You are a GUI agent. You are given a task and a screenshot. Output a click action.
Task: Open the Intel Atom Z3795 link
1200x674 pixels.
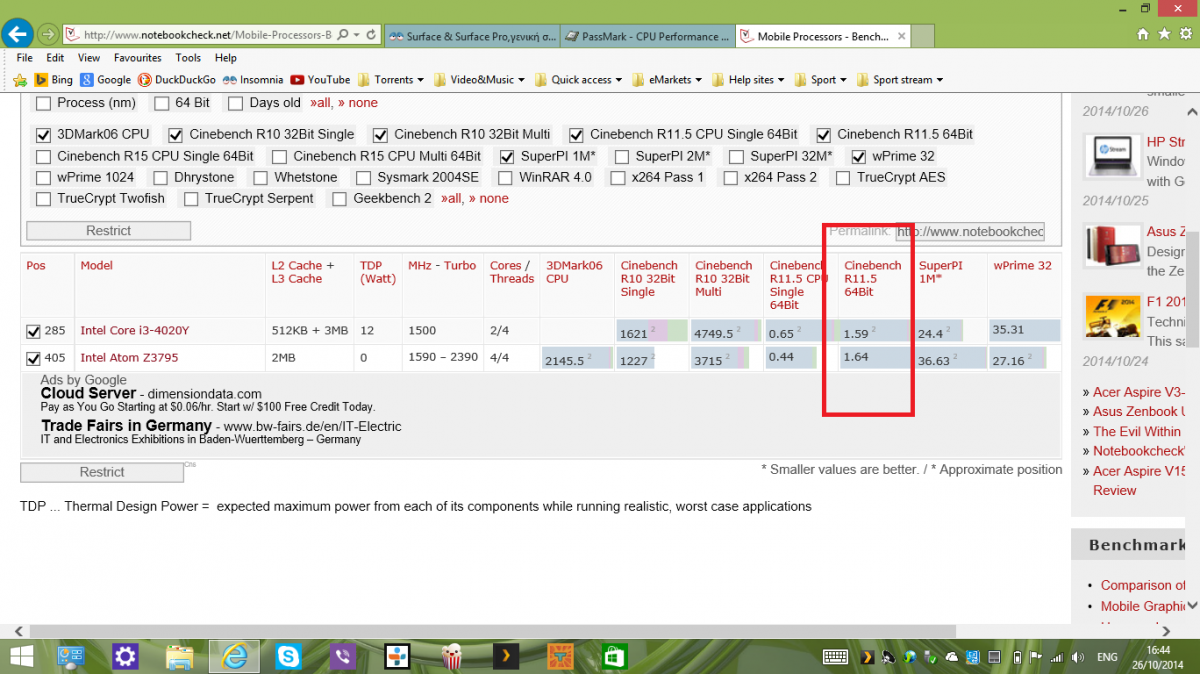(130, 358)
